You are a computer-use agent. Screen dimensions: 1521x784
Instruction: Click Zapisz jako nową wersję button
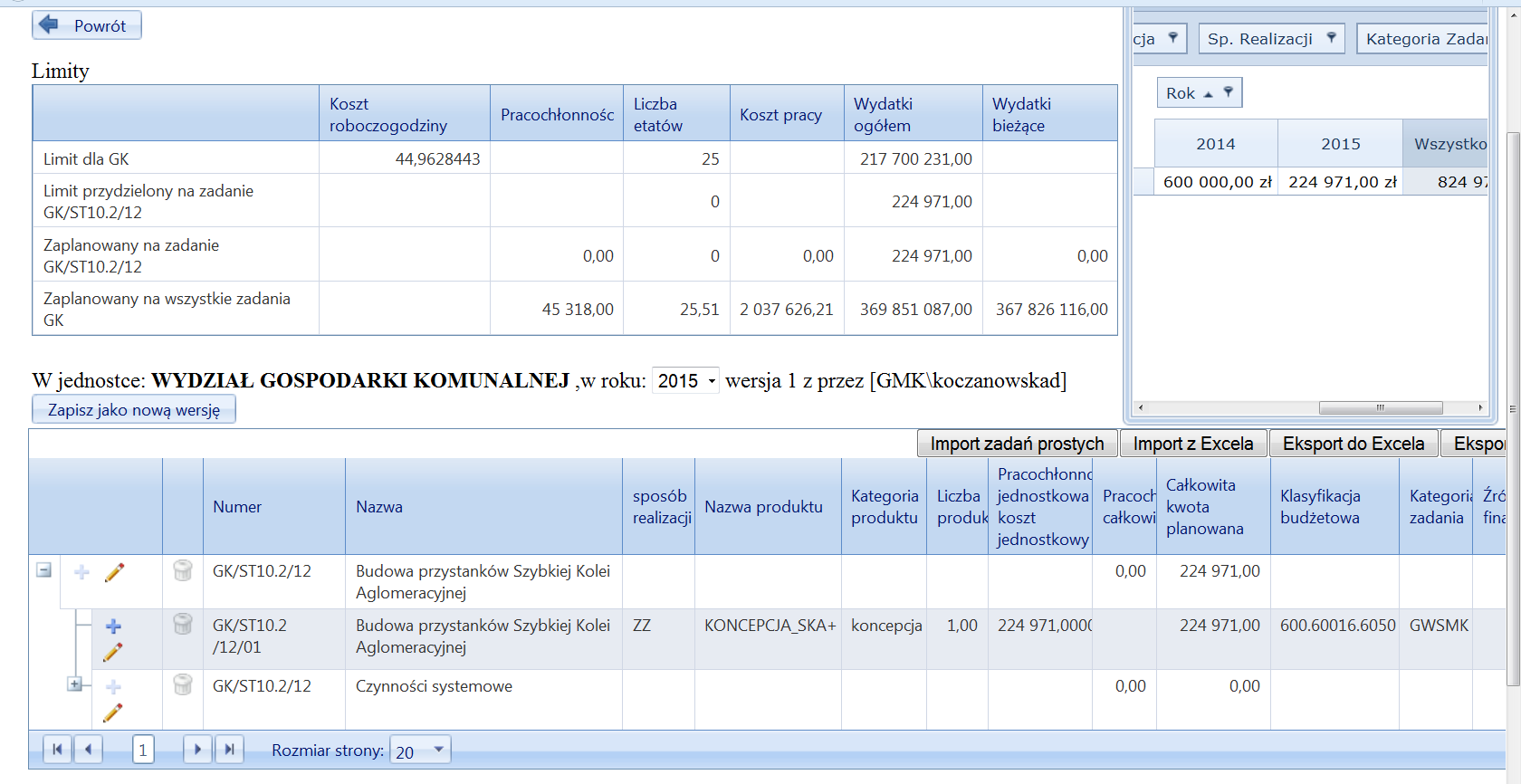[134, 409]
